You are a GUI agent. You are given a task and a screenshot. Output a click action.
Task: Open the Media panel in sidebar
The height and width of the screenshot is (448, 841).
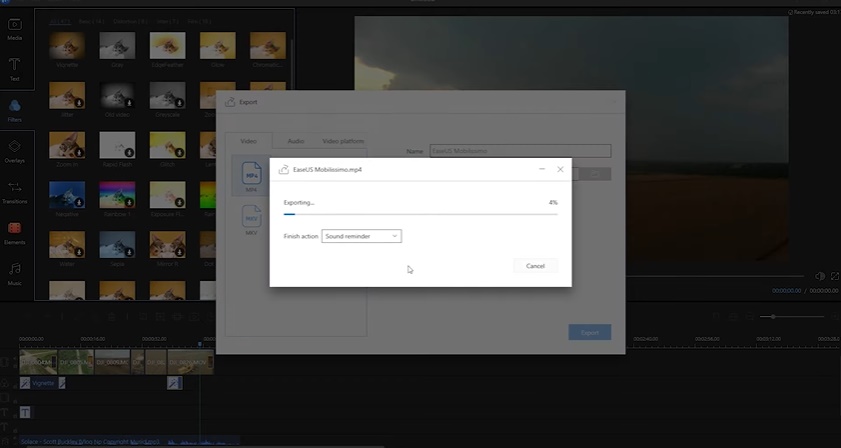point(15,28)
